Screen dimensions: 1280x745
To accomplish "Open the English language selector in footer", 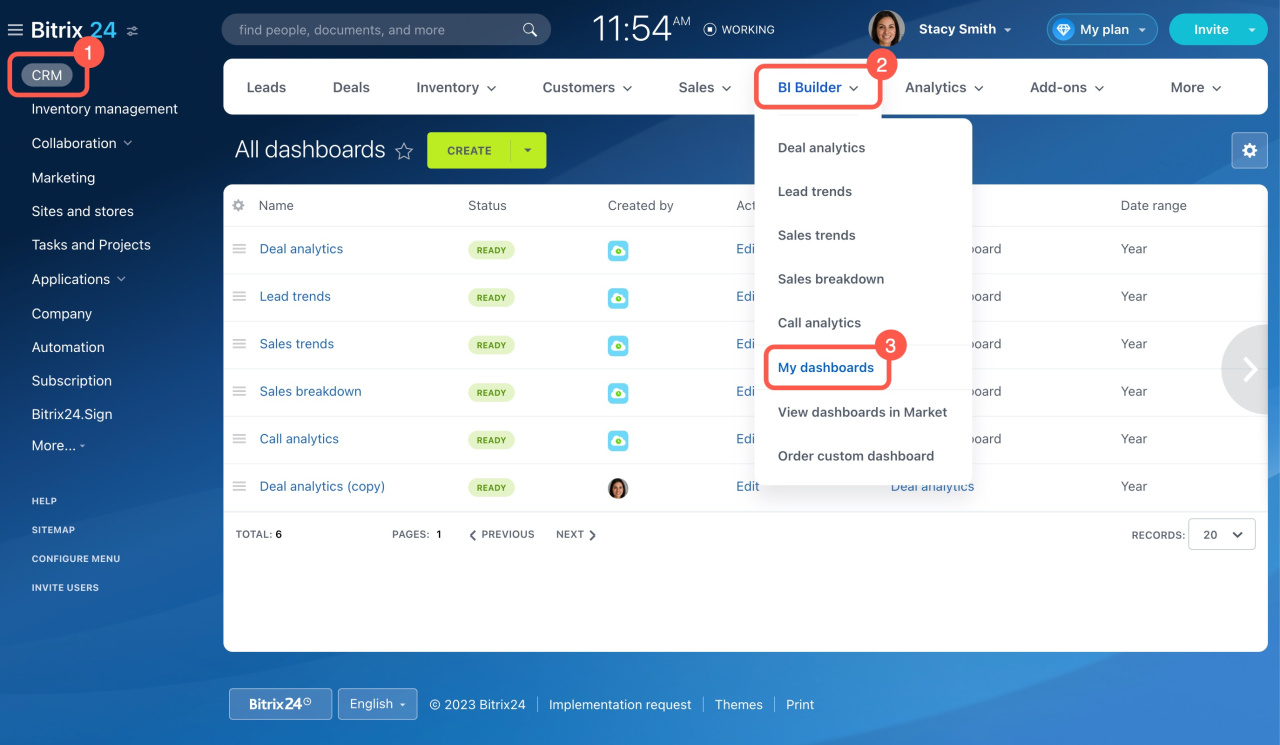I will pyautogui.click(x=377, y=704).
